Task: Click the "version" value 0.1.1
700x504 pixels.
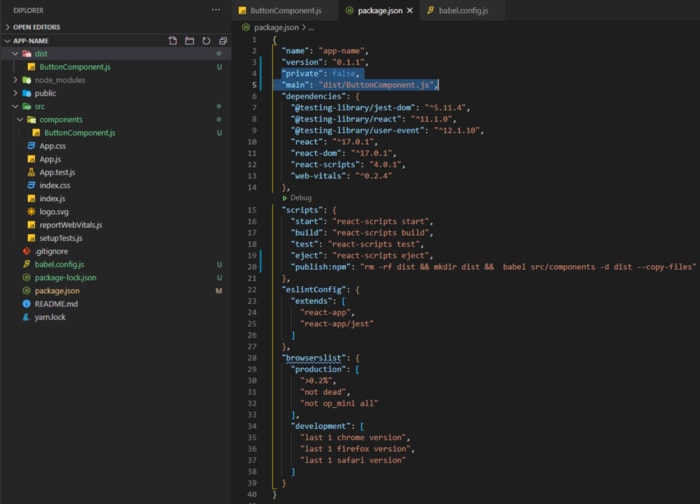Action: (x=350, y=62)
